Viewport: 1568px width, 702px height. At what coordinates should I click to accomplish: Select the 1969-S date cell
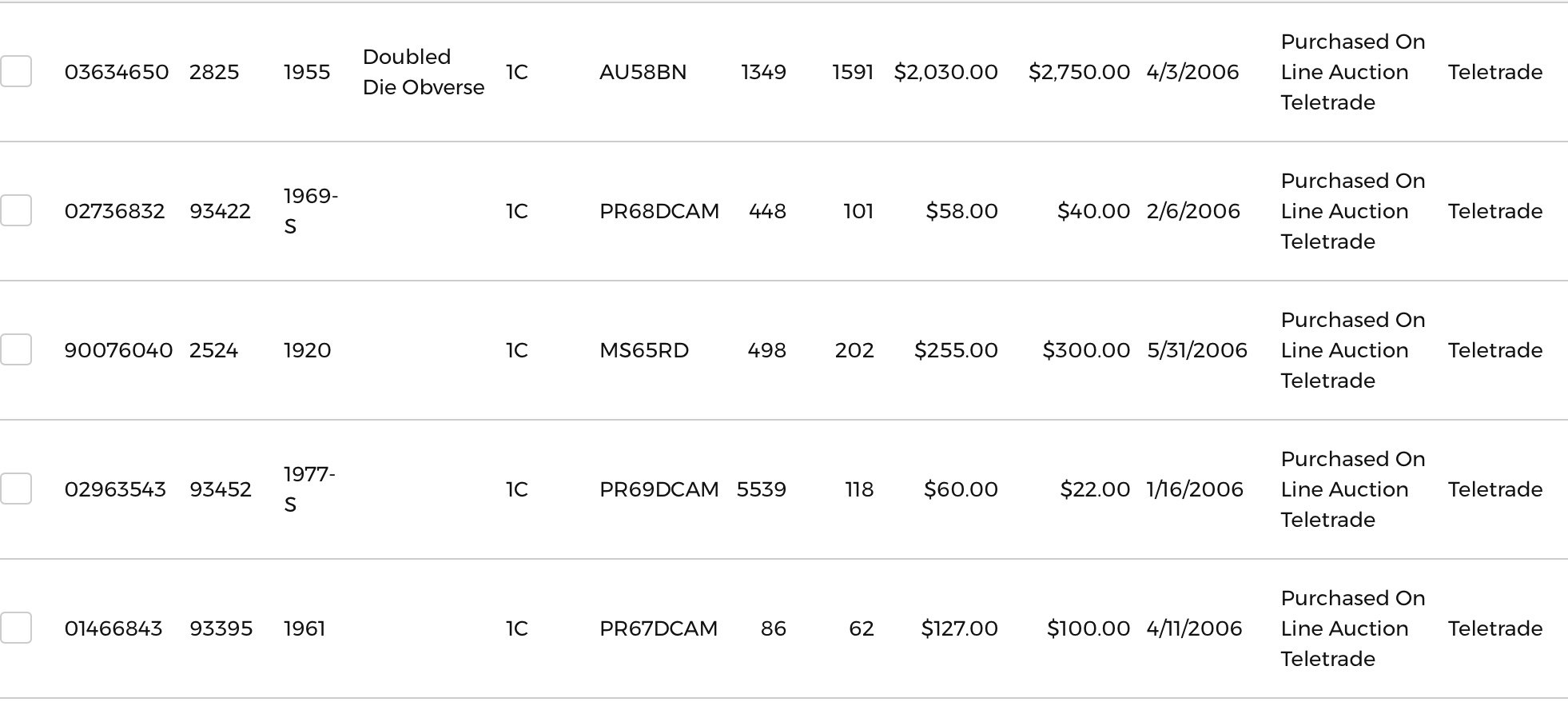coord(310,211)
